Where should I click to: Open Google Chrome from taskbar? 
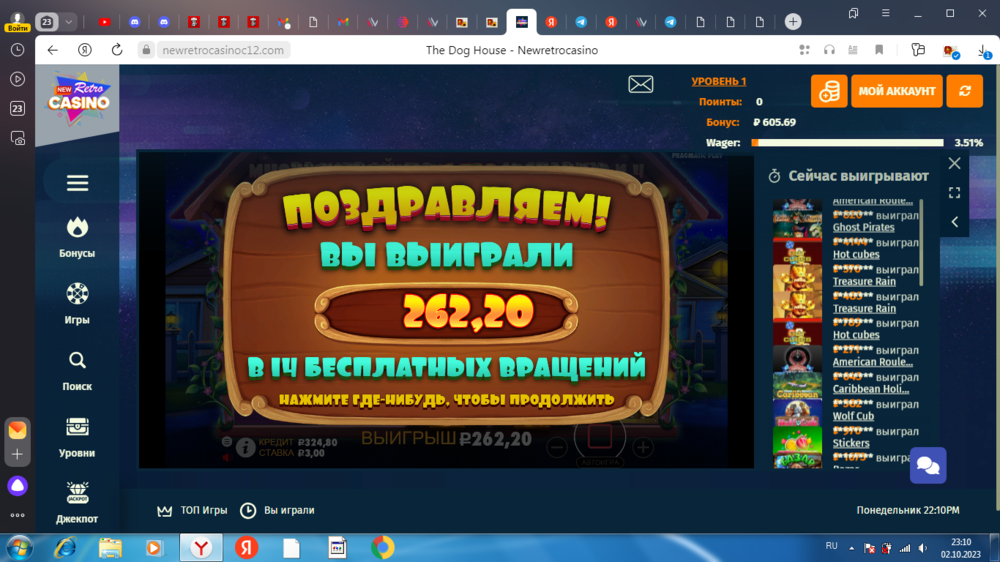(383, 548)
